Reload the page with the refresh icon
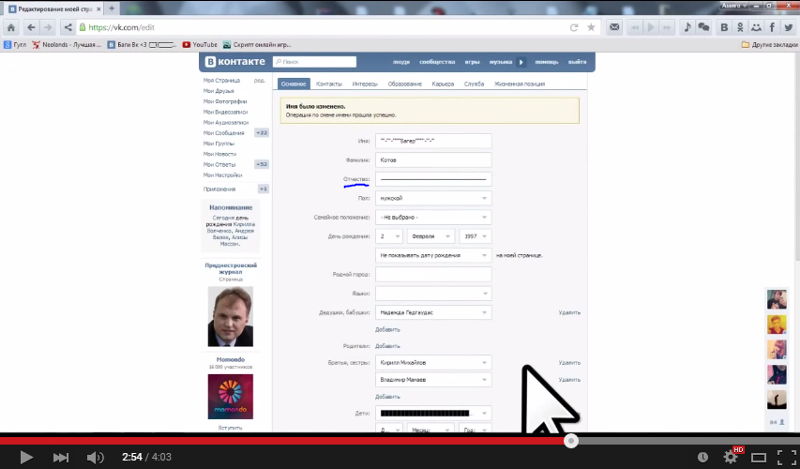The width and height of the screenshot is (800, 469). (x=574, y=28)
